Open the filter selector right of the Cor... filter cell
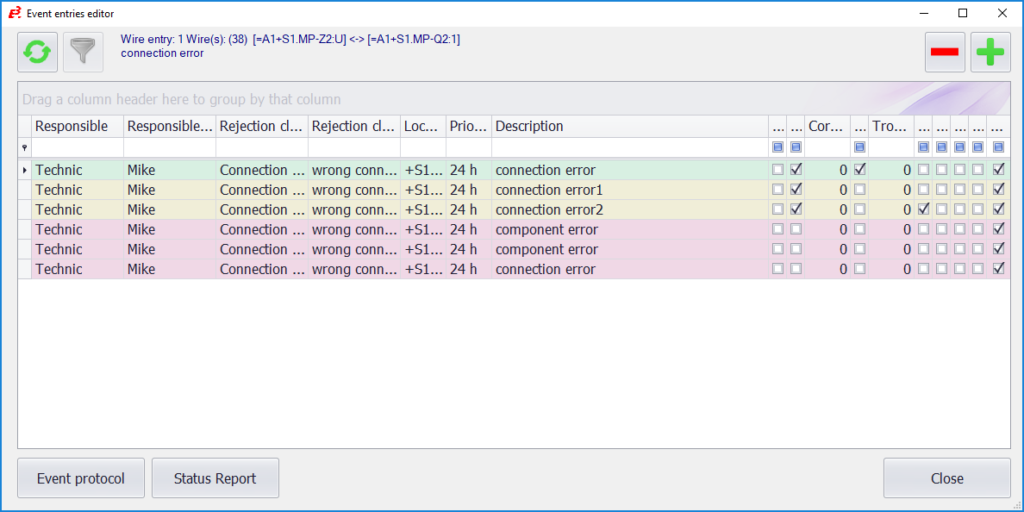 click(860, 148)
